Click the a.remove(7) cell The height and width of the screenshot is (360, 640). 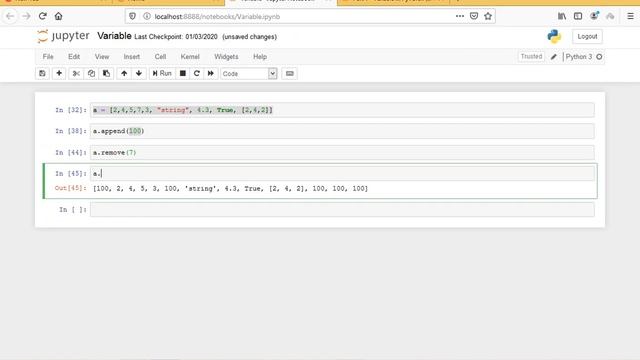tap(342, 153)
